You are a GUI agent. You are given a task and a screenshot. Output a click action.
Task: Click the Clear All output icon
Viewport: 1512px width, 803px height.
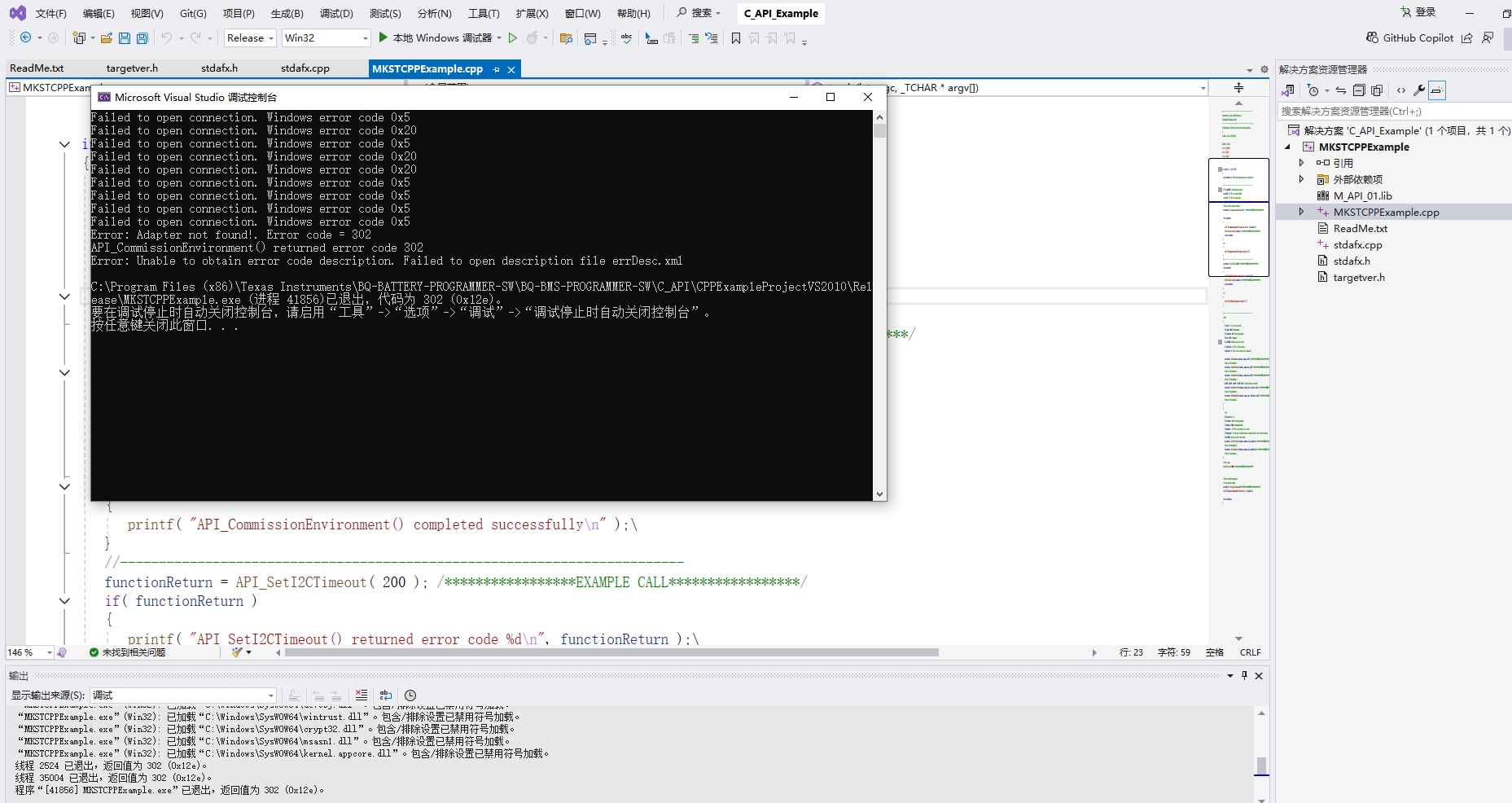click(x=362, y=695)
